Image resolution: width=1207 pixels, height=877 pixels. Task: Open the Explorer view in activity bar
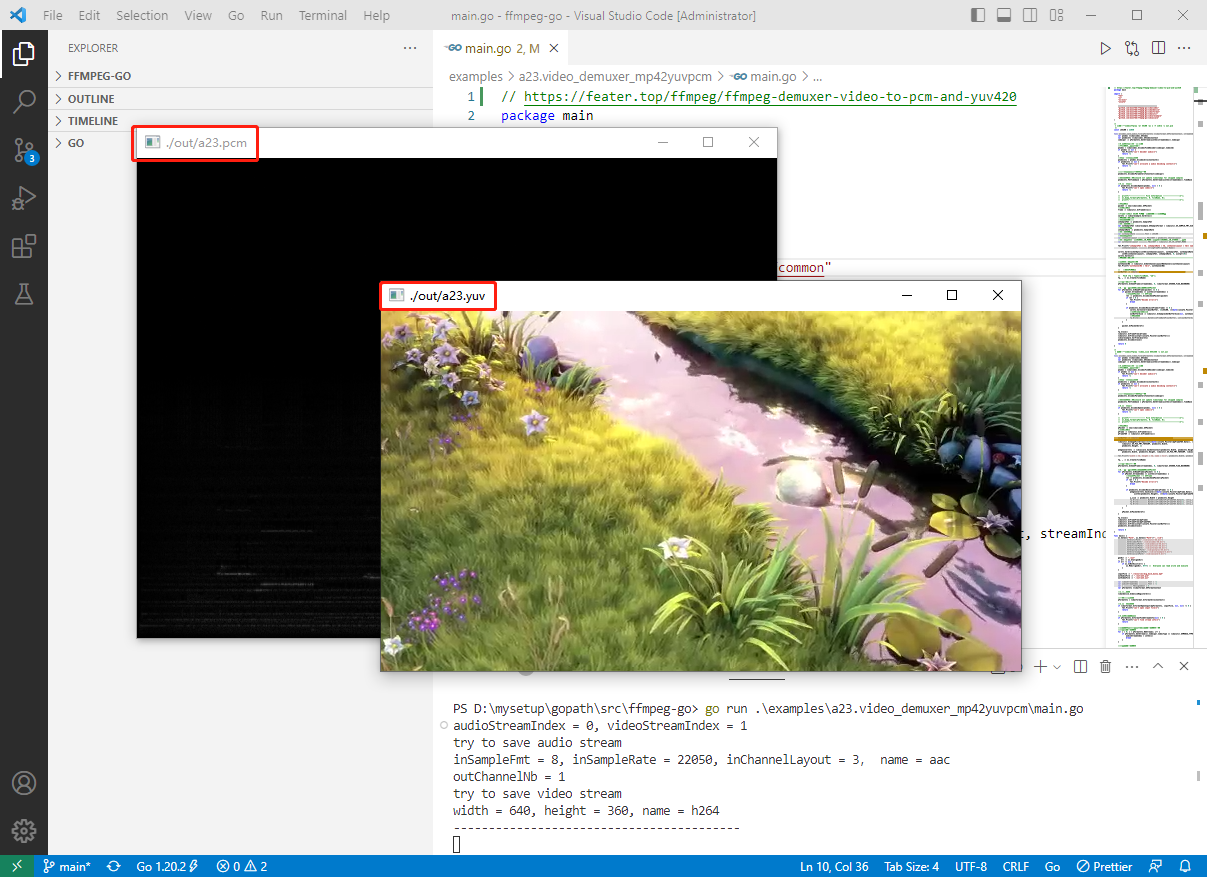pyautogui.click(x=24, y=54)
